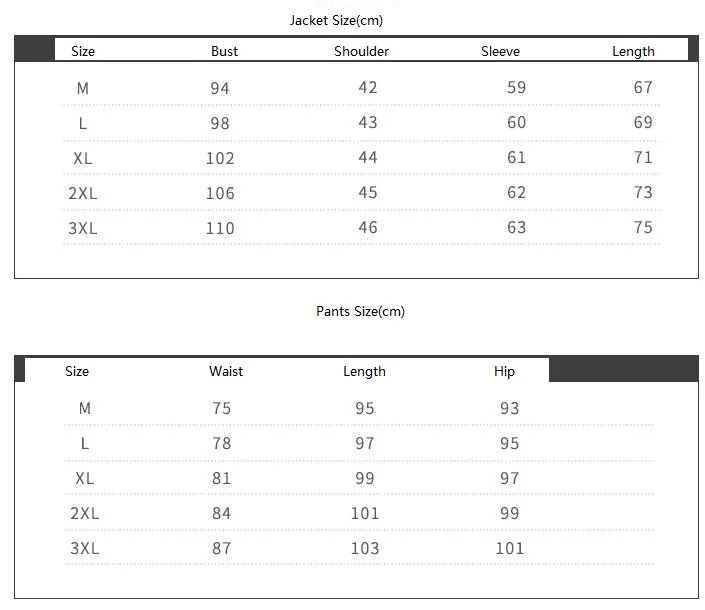Viewport: 705px width, 610px height.
Task: Click shoulder value 44 for XL
Action: [368, 157]
